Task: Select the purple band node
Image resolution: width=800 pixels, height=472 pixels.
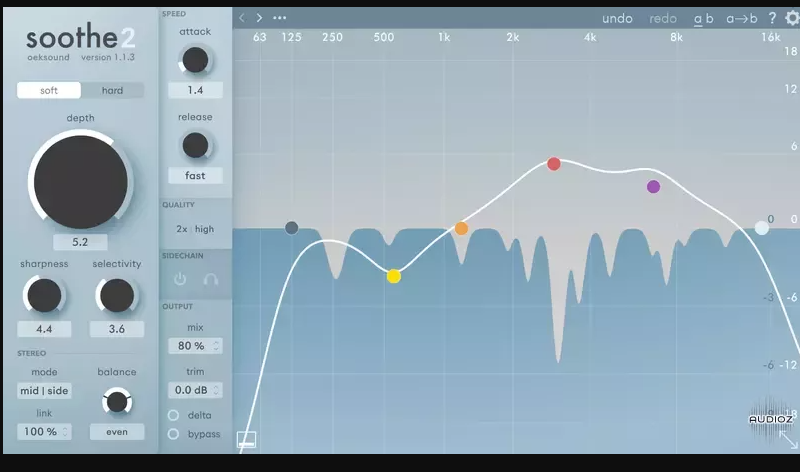Action: pyautogui.click(x=653, y=187)
